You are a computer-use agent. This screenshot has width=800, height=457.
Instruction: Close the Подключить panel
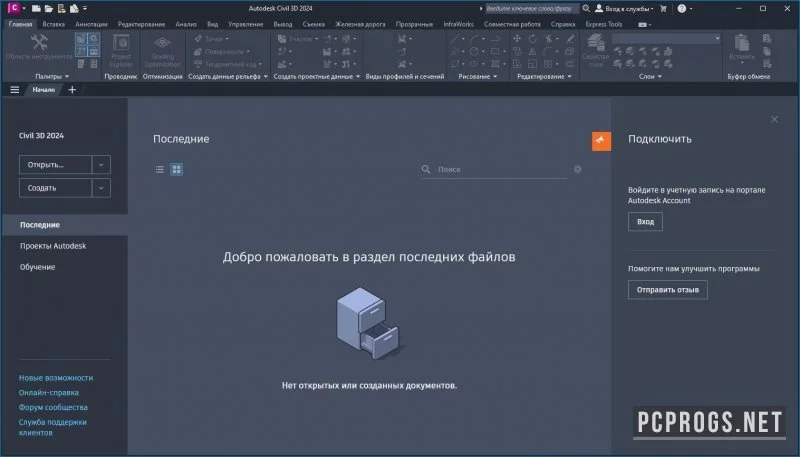point(774,119)
